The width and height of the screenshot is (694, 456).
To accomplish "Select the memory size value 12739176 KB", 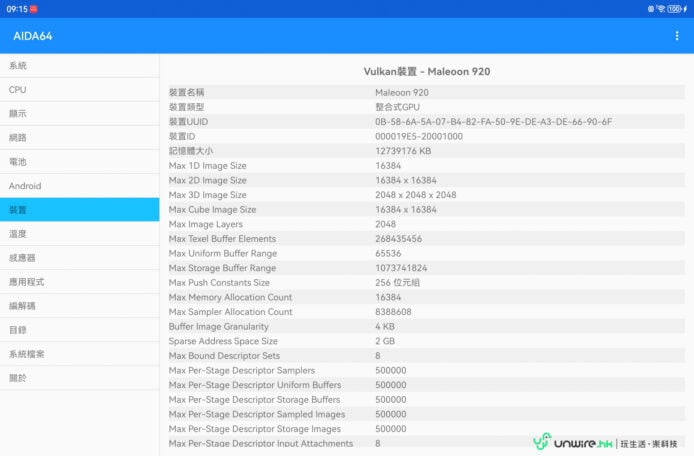I will coord(403,151).
